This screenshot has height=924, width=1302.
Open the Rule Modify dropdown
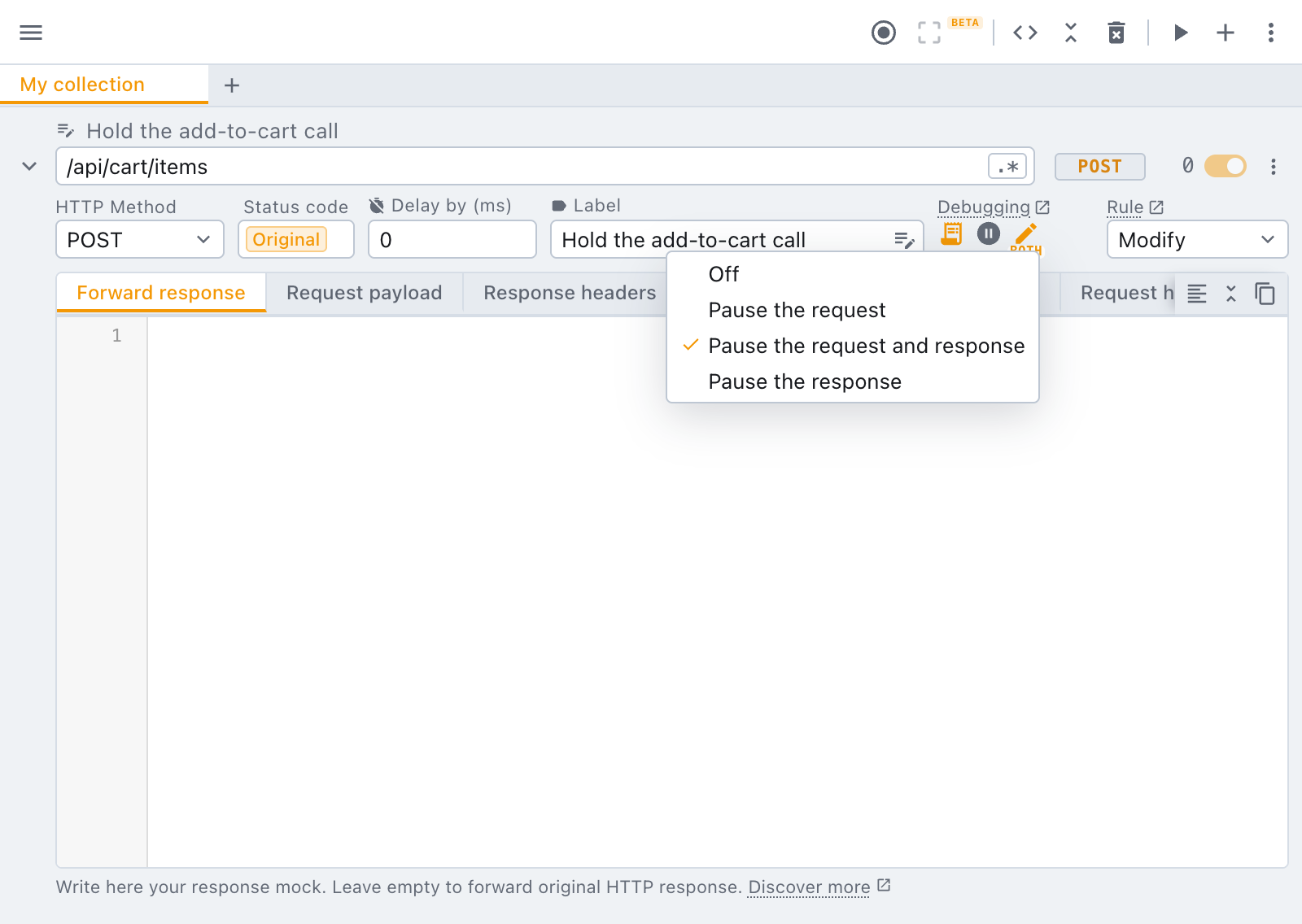click(x=1197, y=240)
